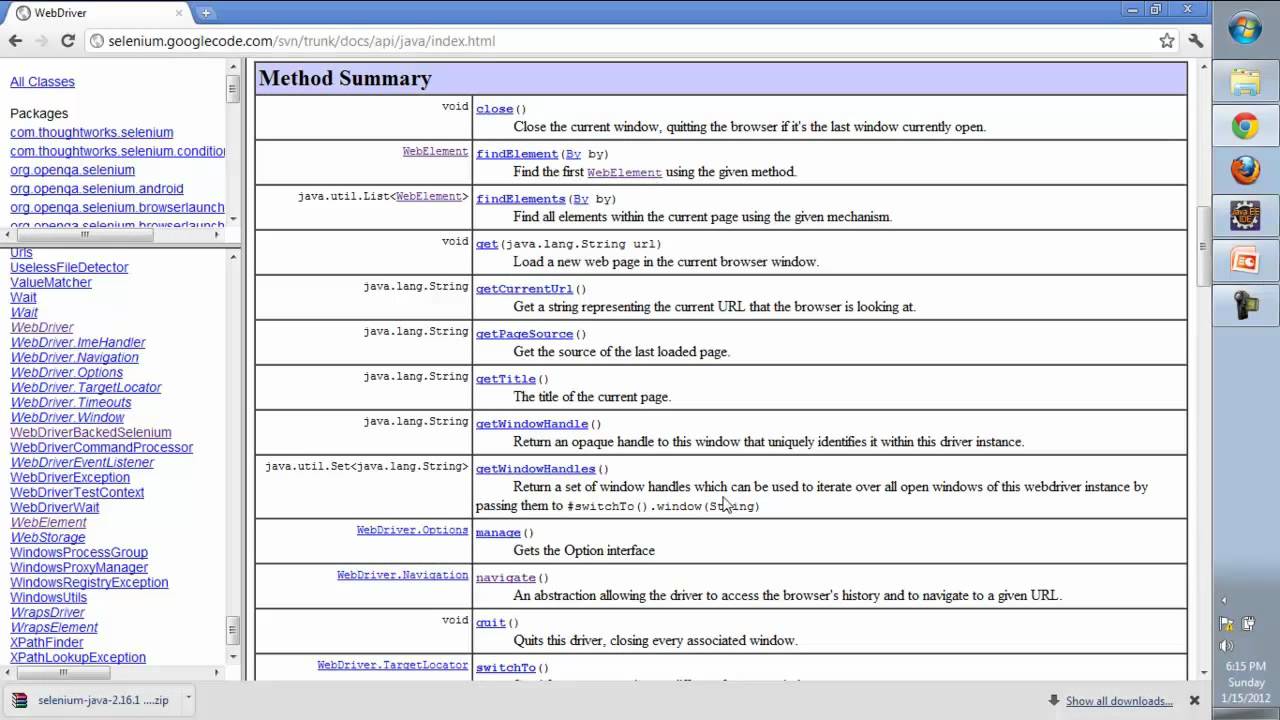Open the Java EE IDE taskbar icon

[1245, 216]
